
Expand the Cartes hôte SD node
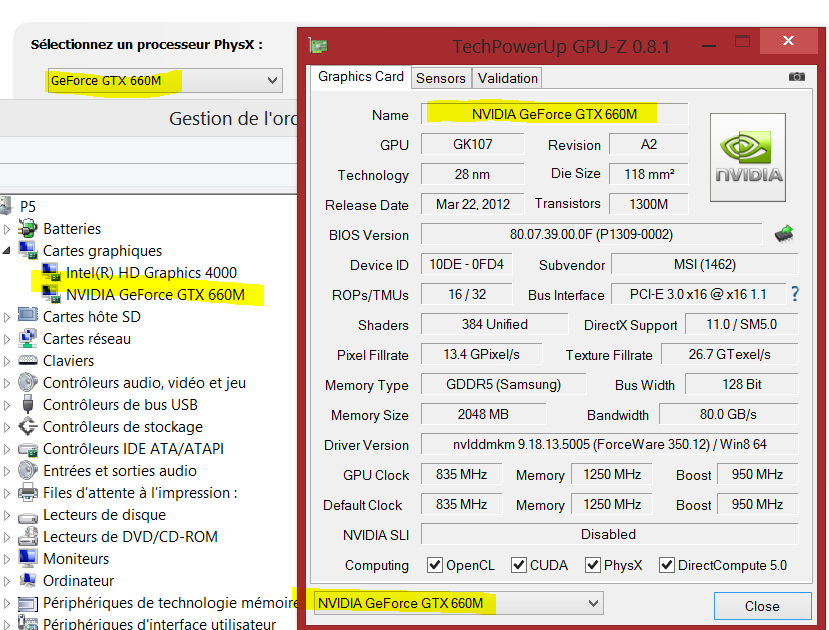tap(6, 317)
